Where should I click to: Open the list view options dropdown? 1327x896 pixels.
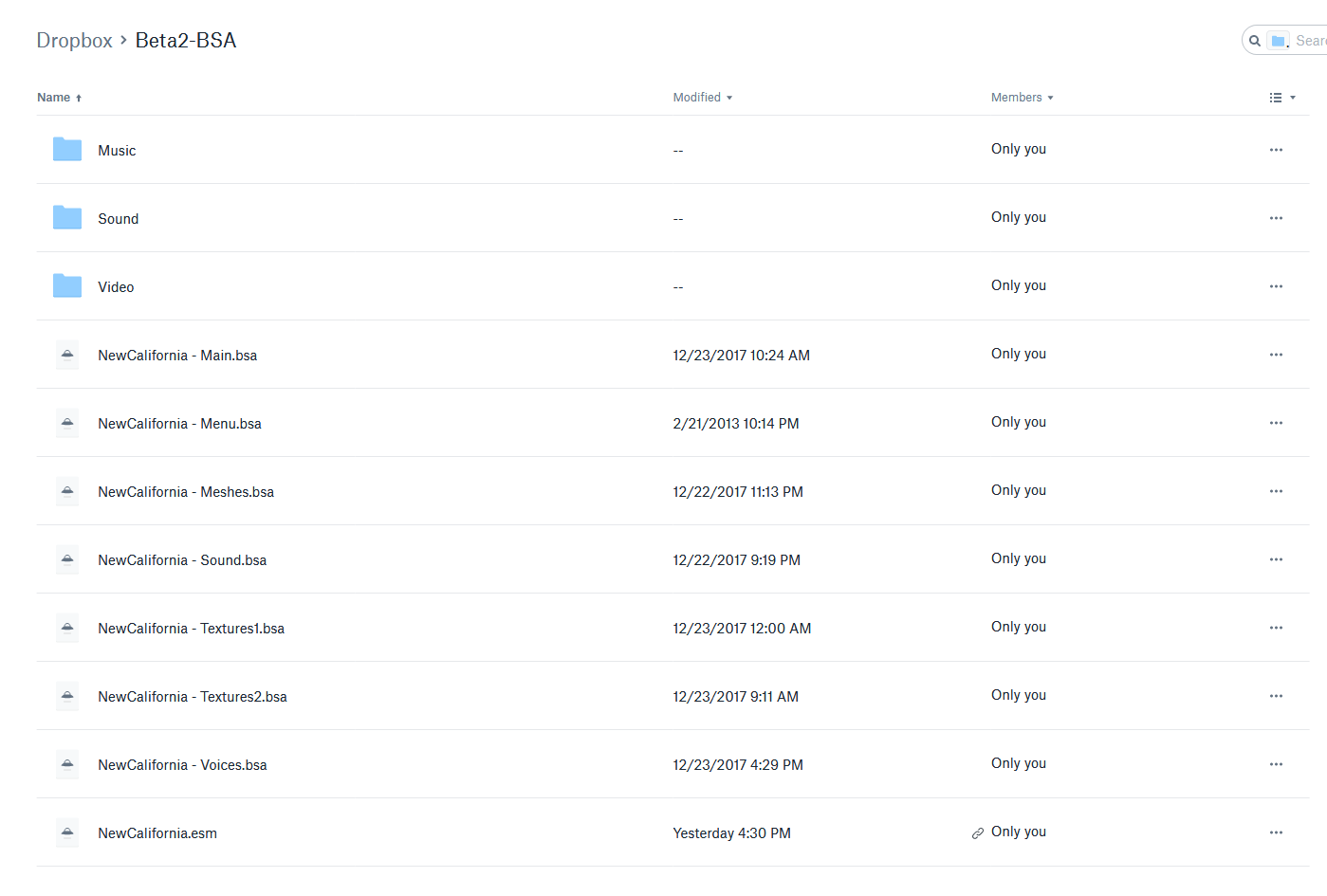[1282, 98]
